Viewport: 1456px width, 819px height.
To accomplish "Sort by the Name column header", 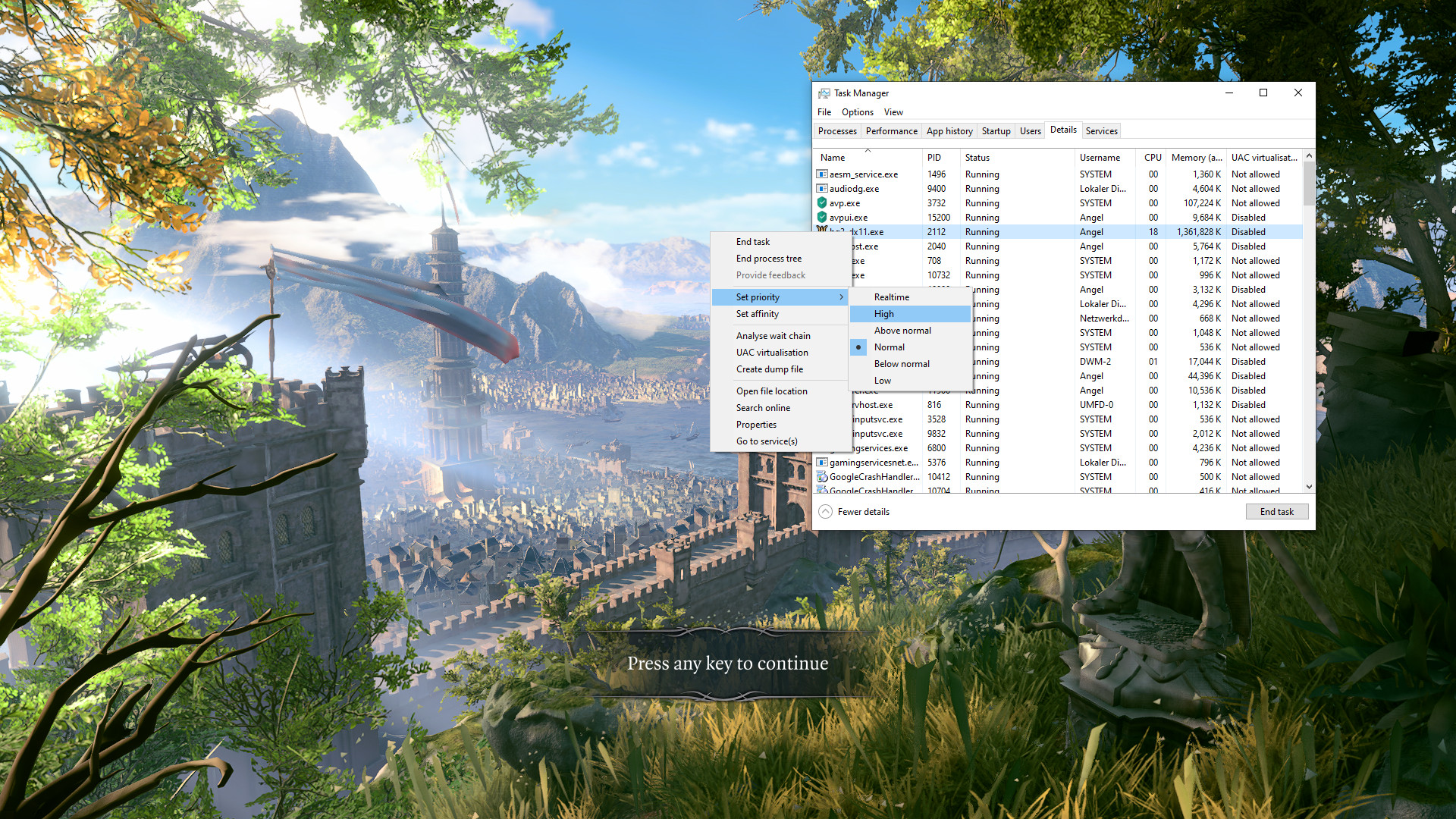I will 833,158.
